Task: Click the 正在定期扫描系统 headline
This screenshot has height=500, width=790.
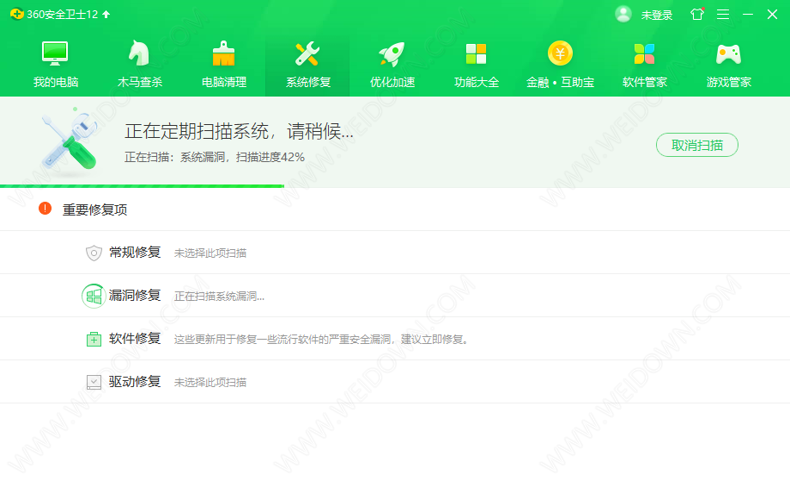Action: click(239, 131)
